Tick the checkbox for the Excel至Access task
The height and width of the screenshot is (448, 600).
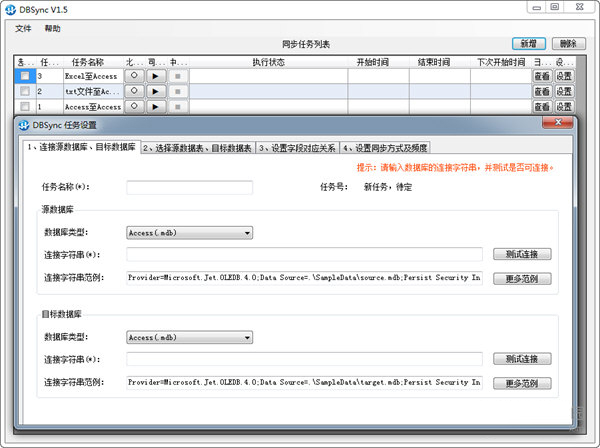[24, 76]
